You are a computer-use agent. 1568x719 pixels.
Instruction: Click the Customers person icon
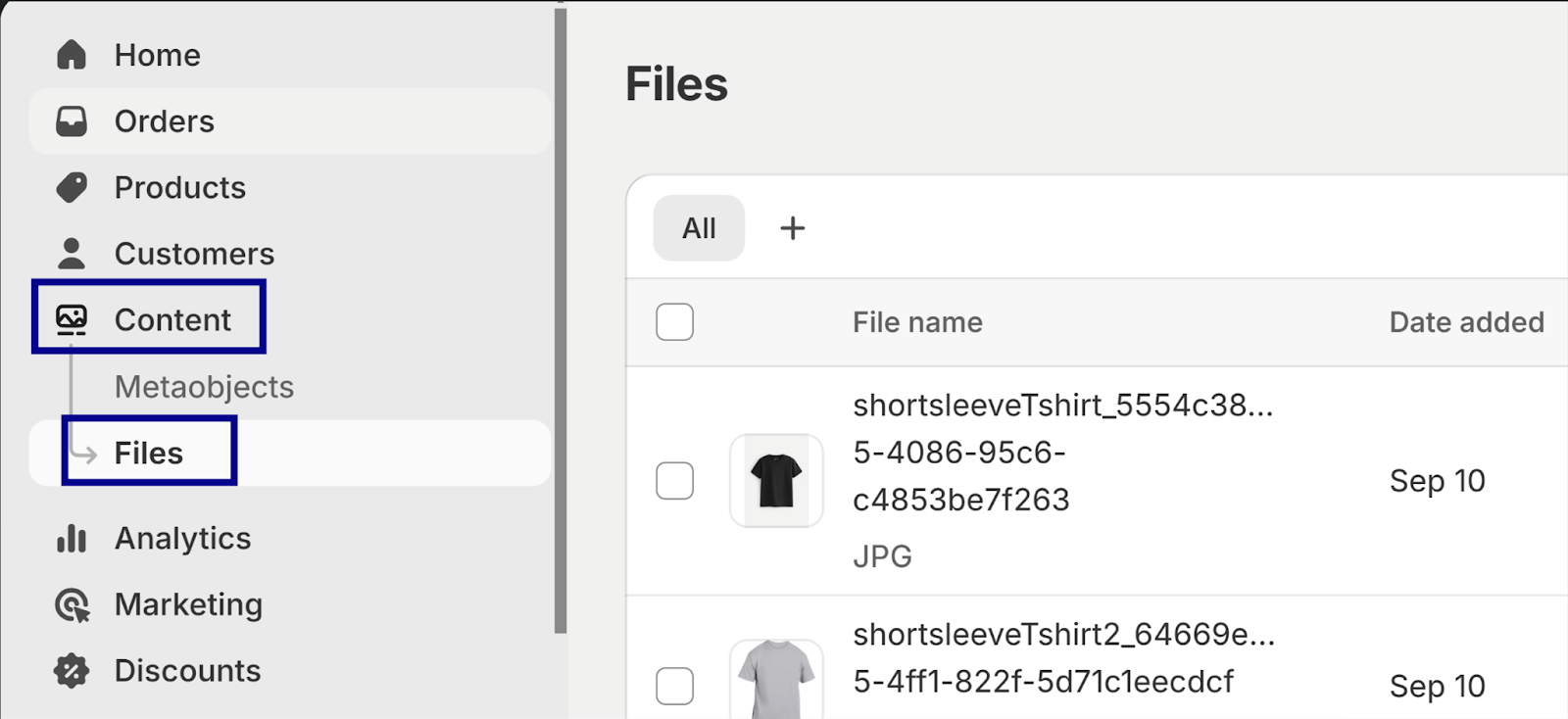72,254
